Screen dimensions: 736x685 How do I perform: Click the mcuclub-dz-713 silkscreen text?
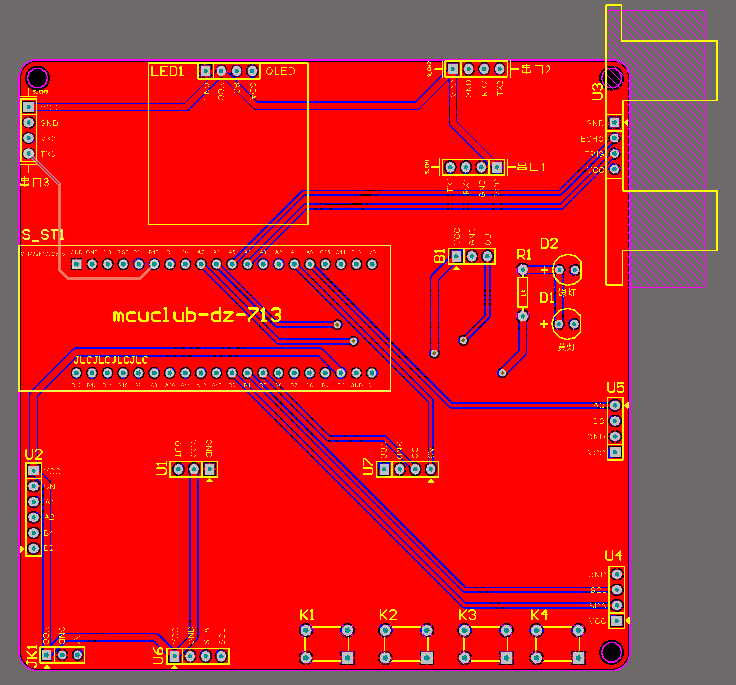(197, 315)
